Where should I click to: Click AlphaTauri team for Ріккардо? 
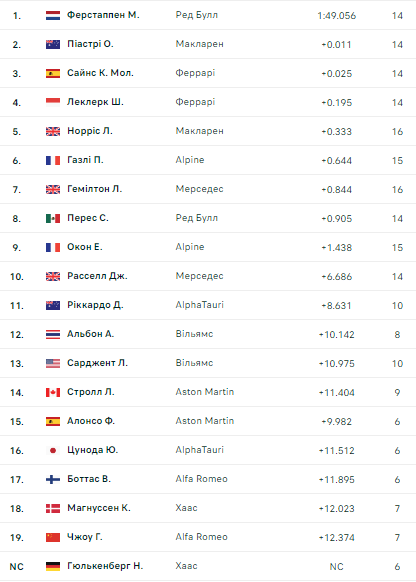point(200,305)
